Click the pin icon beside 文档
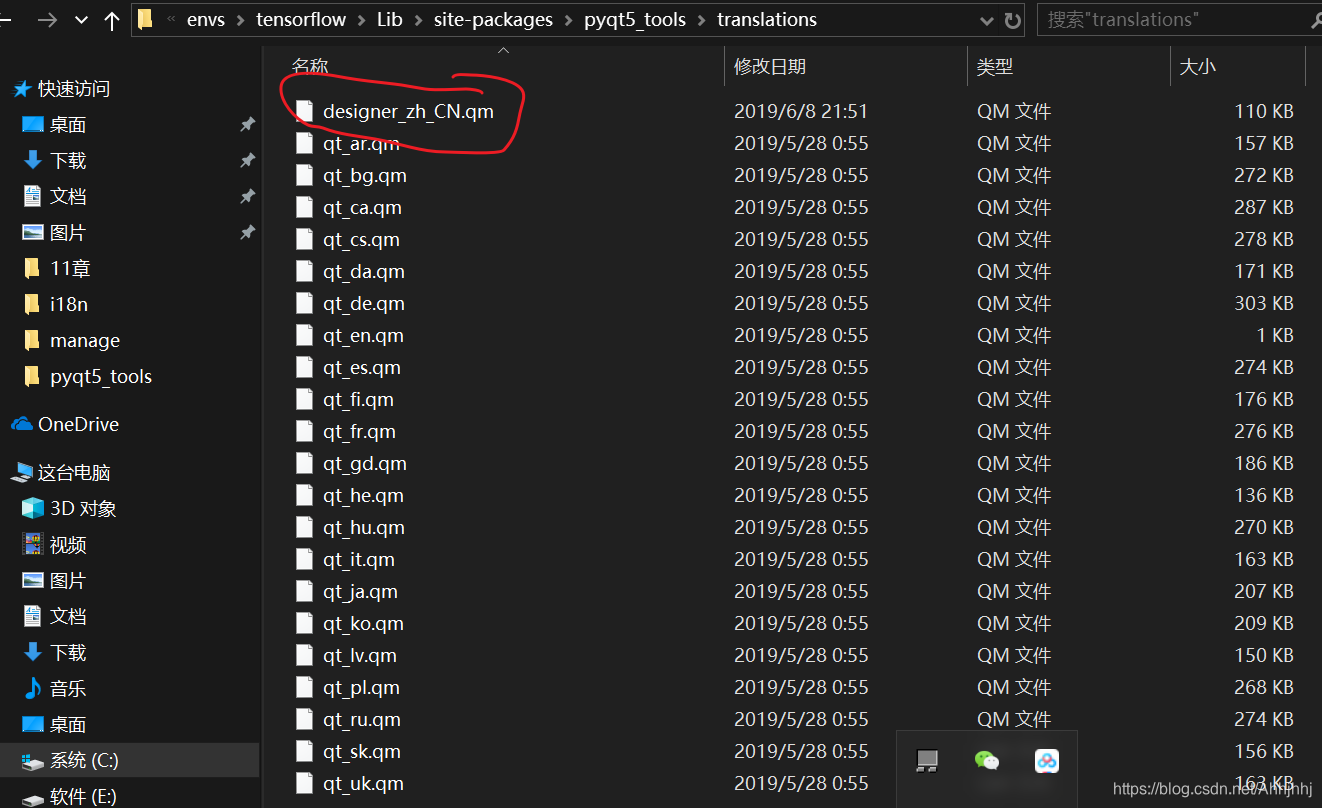The width and height of the screenshot is (1322, 808). pyautogui.click(x=247, y=197)
